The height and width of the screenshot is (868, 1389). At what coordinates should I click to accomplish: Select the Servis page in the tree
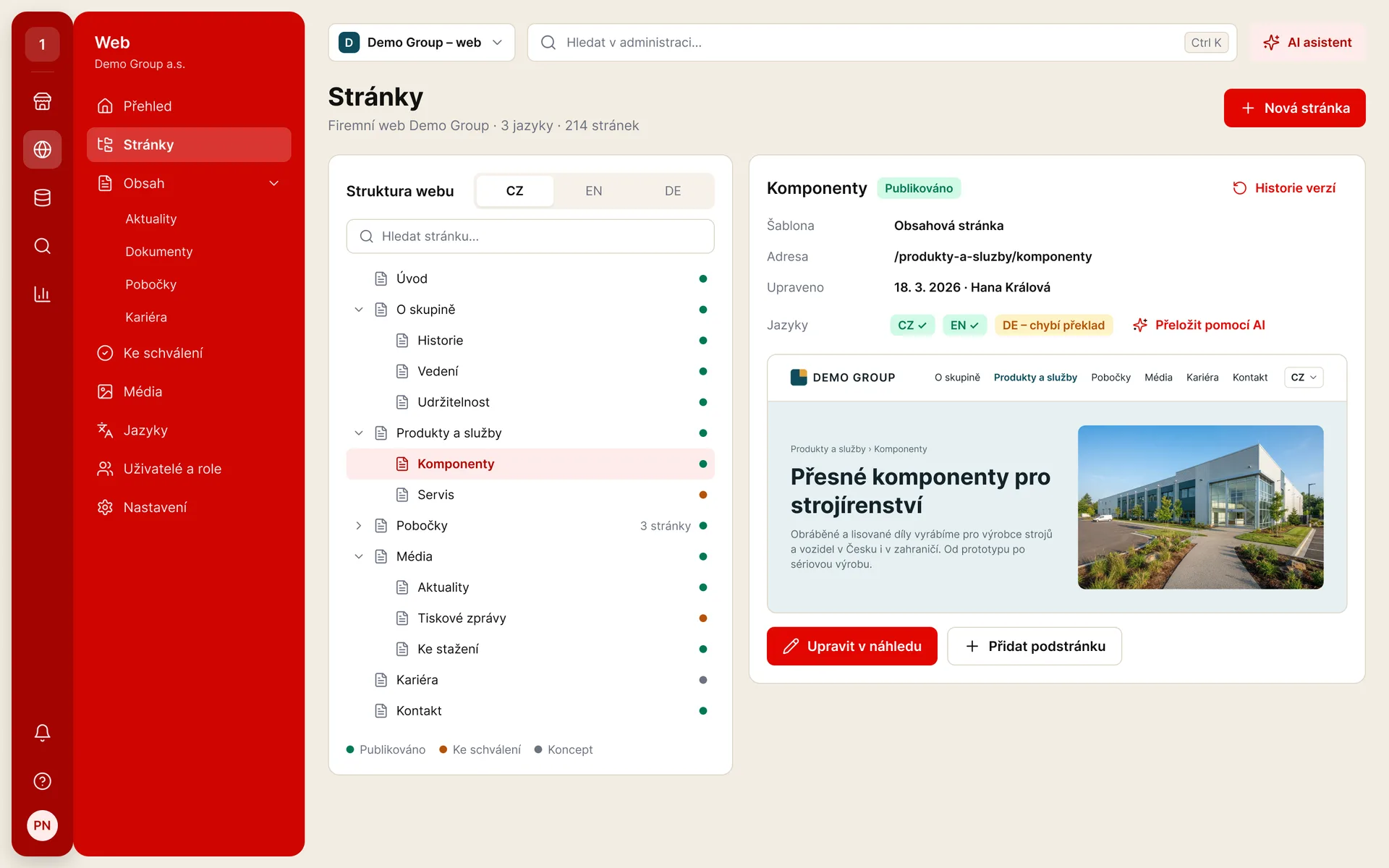[530, 495]
